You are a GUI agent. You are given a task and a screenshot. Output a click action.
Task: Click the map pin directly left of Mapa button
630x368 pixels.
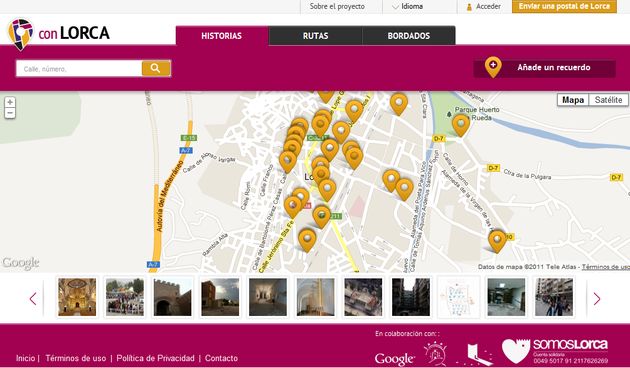click(399, 103)
